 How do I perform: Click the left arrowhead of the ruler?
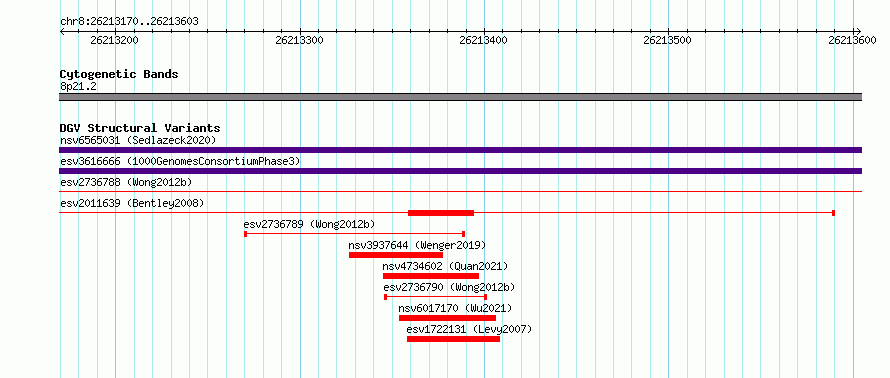[x=62, y=31]
